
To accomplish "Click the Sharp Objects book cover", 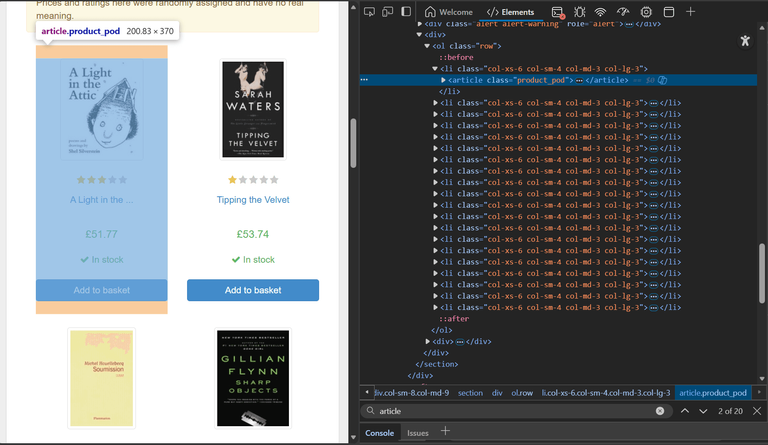I will 253,378.
